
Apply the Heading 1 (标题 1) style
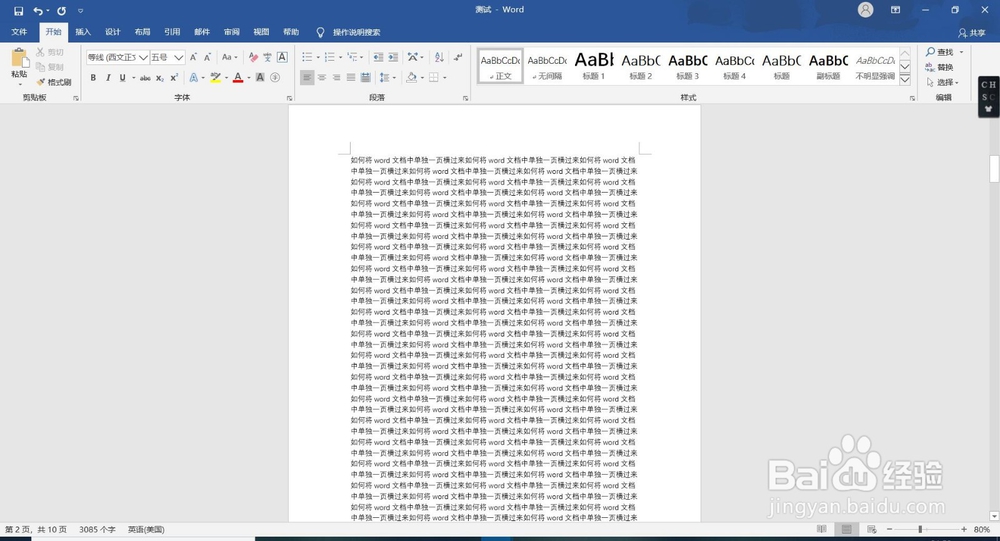pos(594,66)
